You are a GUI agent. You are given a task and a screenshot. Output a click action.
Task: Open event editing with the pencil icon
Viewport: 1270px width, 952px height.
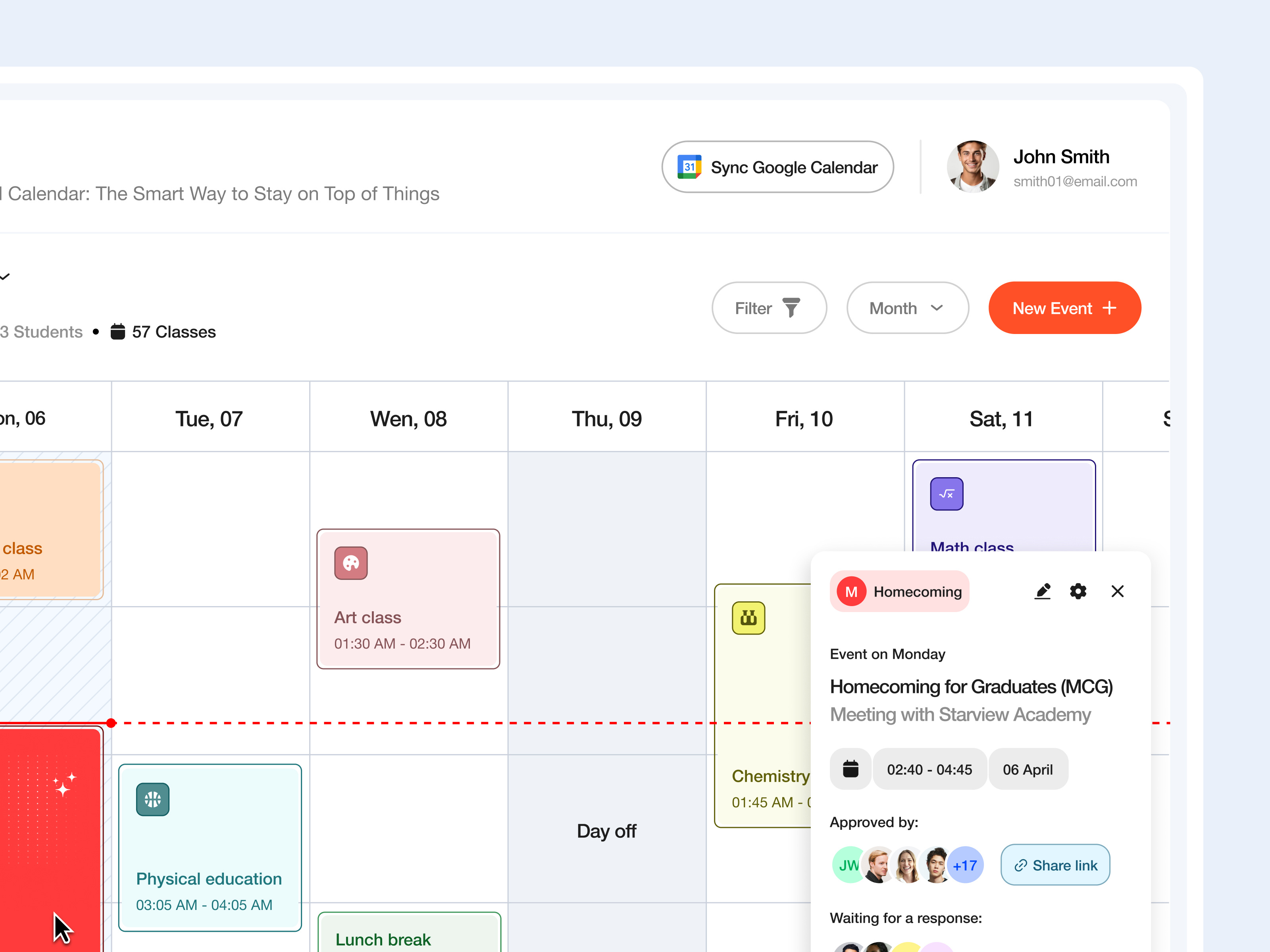(1043, 591)
